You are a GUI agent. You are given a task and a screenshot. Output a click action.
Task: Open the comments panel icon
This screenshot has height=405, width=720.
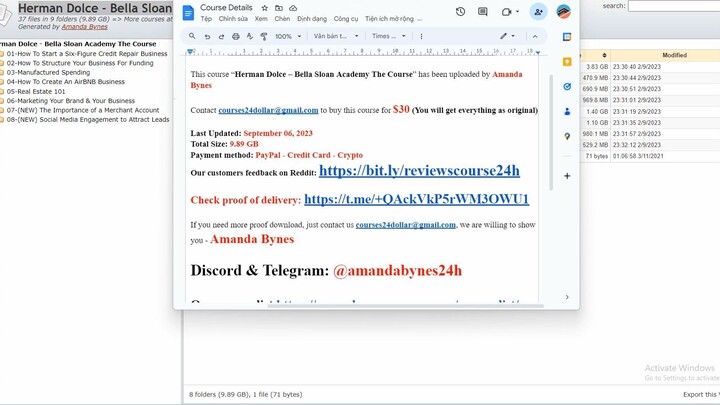pyautogui.click(x=483, y=12)
